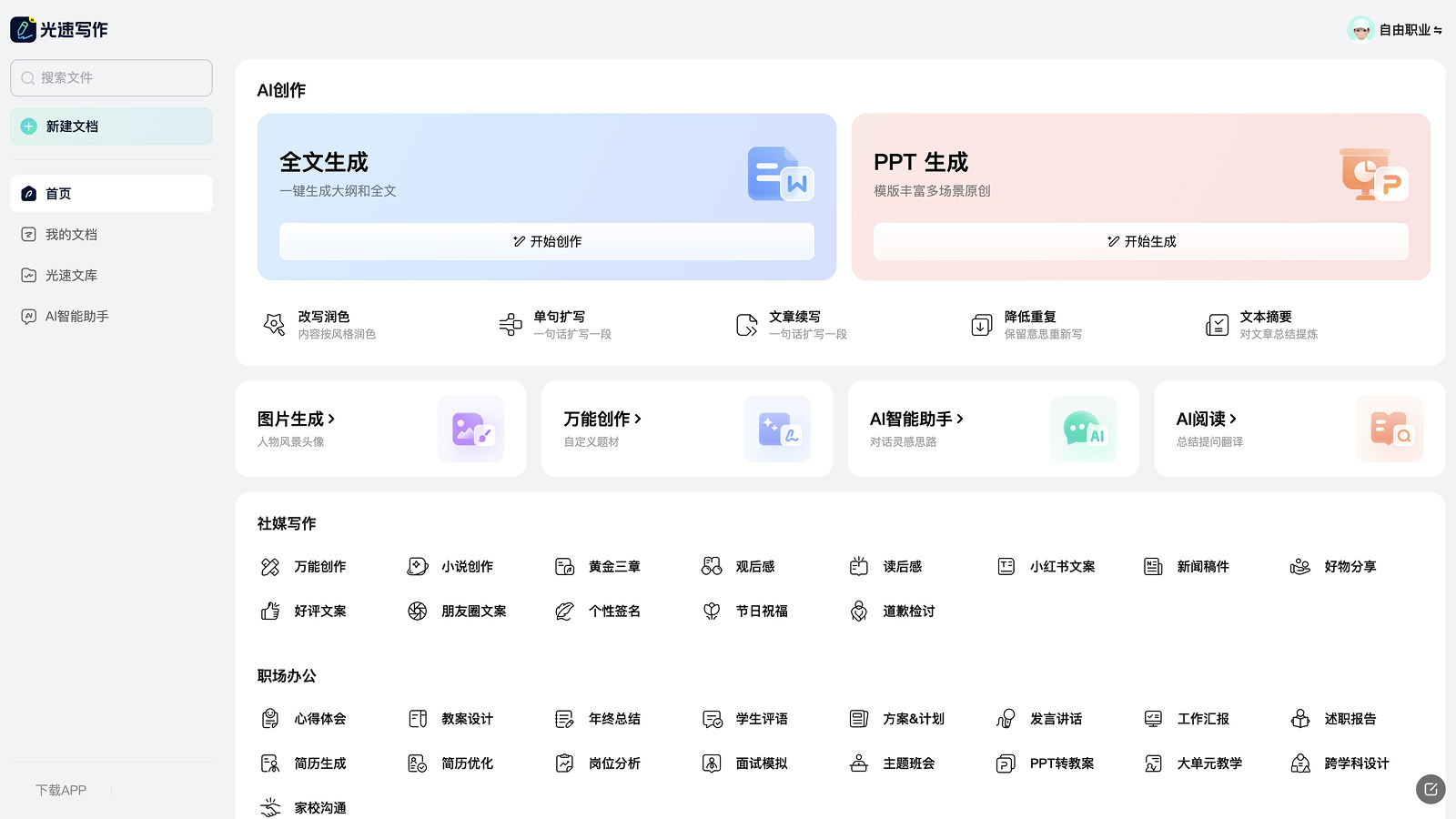Switch to 我的文档 in the sidebar
1456x819 pixels.
coord(73,234)
